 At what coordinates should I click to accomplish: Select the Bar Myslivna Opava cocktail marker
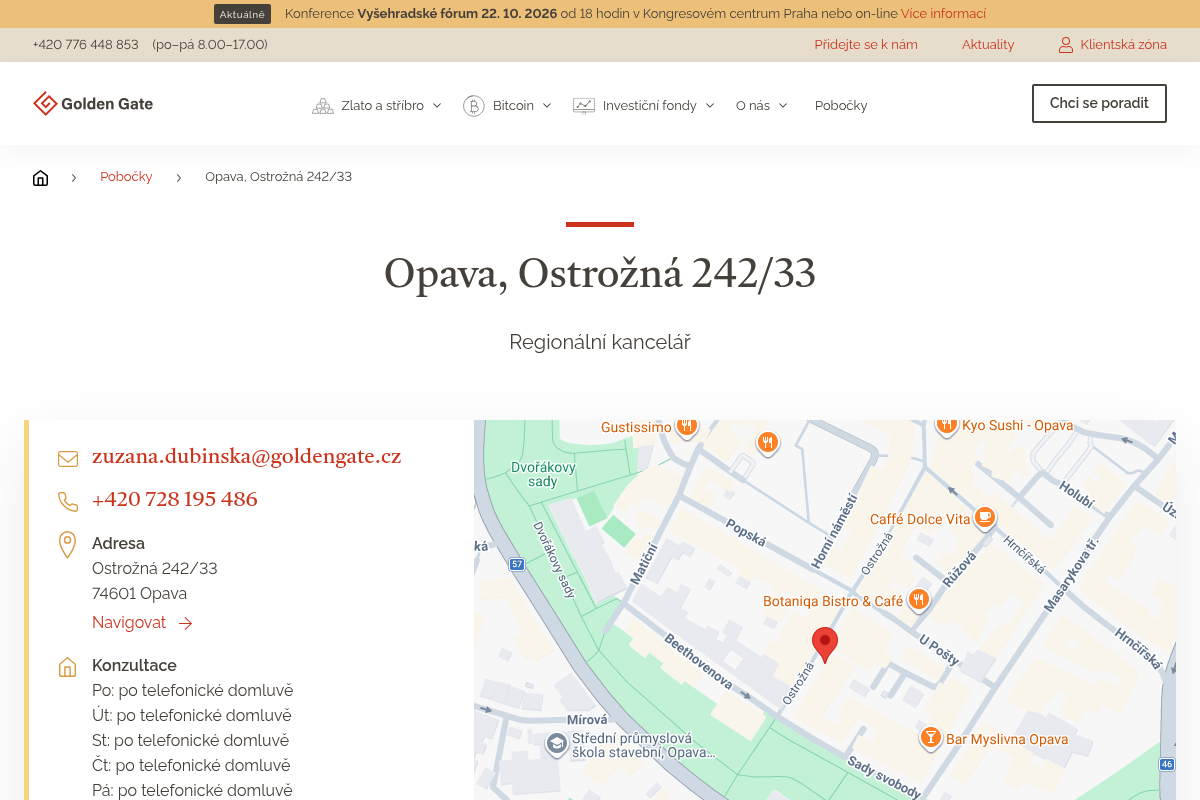tap(931, 738)
